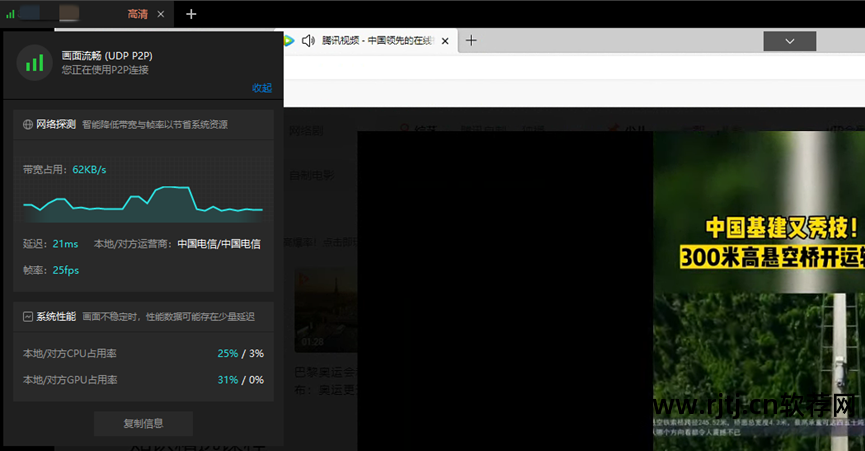
Task: Collapse the panel via 收起 link
Action: click(262, 88)
